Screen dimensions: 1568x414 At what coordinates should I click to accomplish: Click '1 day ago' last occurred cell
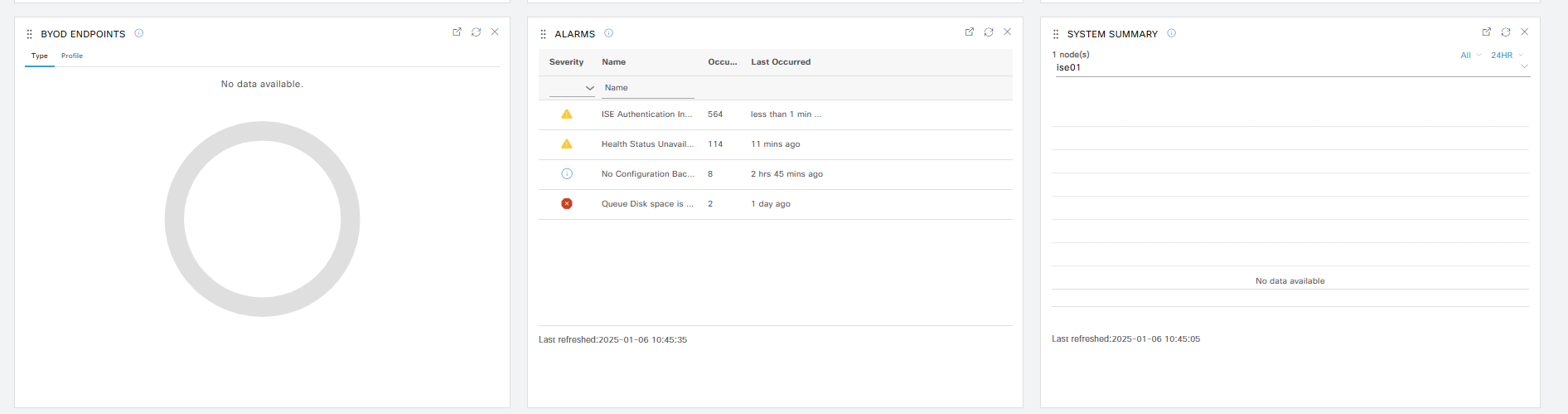tap(771, 204)
